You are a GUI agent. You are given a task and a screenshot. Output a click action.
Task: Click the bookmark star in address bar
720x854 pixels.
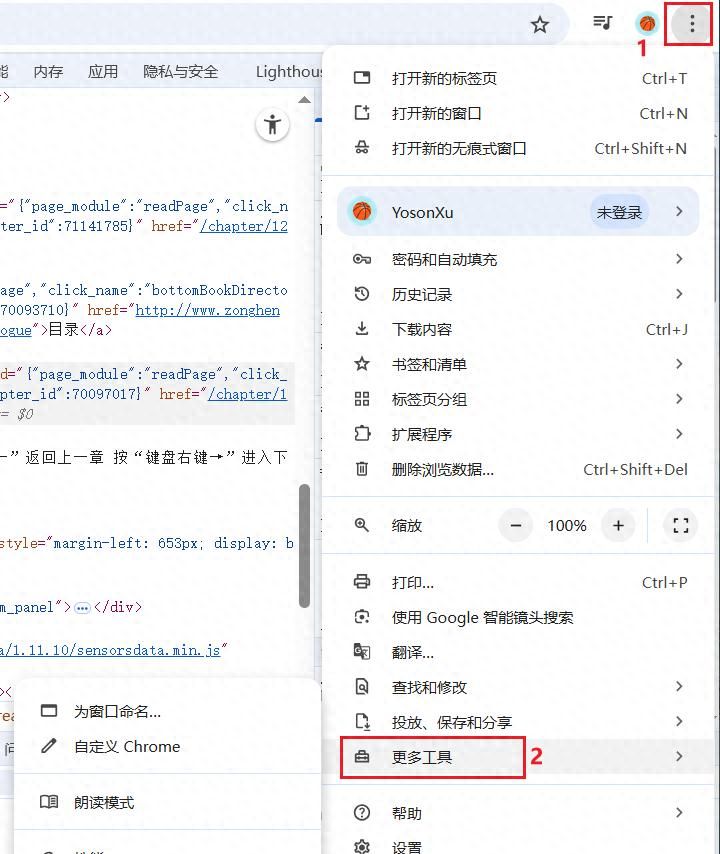tap(540, 25)
